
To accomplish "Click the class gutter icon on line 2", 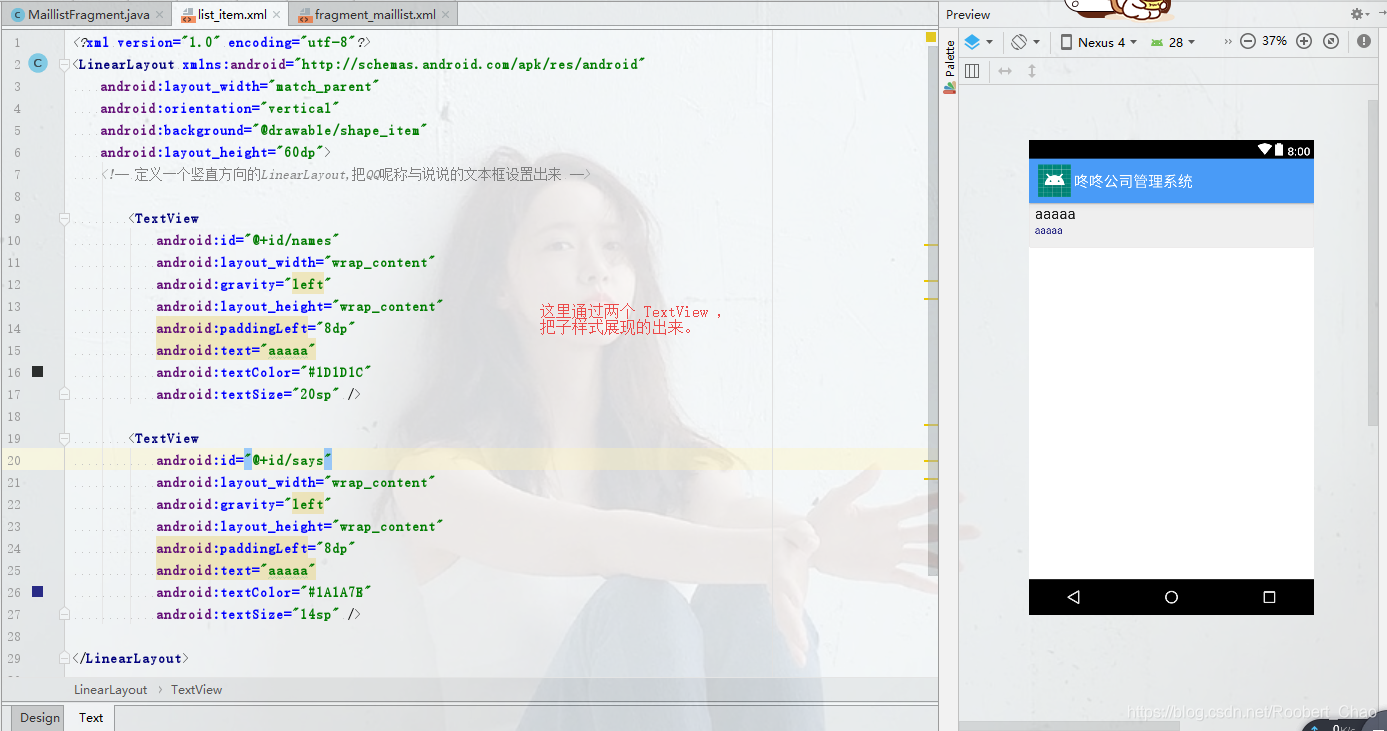I will (x=38, y=64).
